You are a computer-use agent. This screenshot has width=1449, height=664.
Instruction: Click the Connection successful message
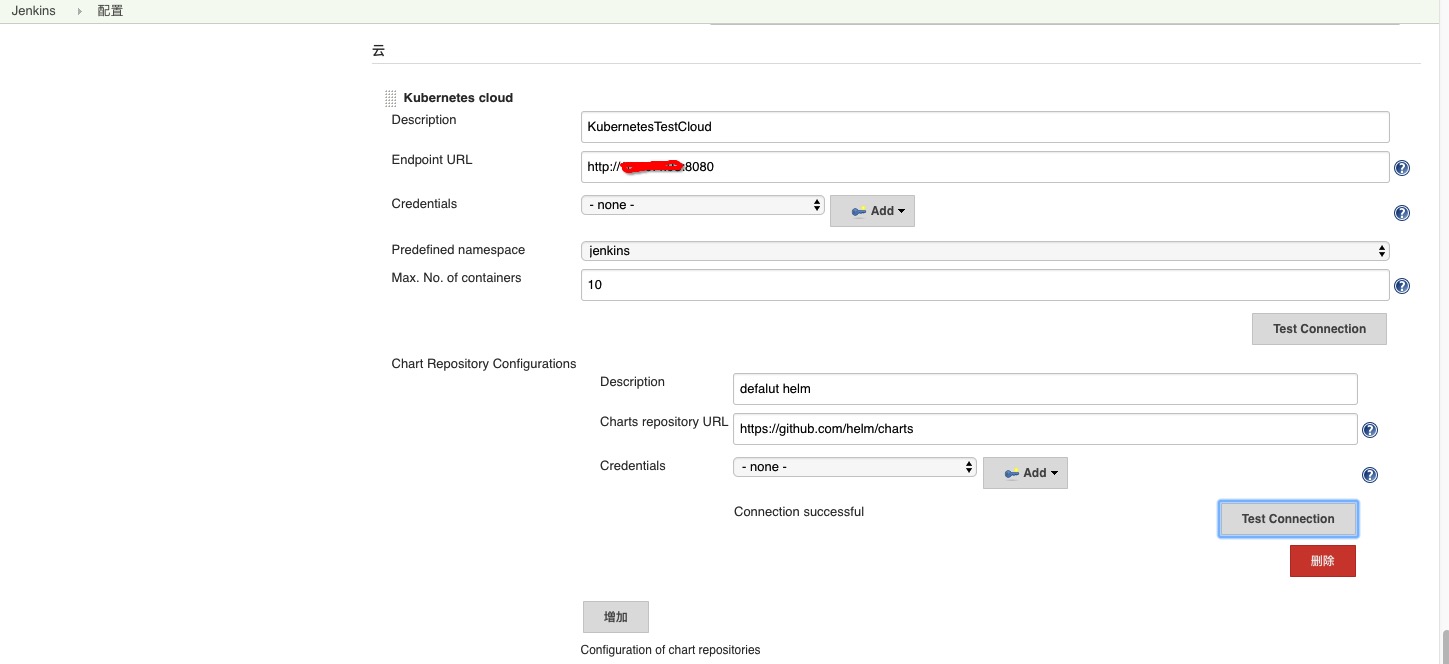coord(799,512)
